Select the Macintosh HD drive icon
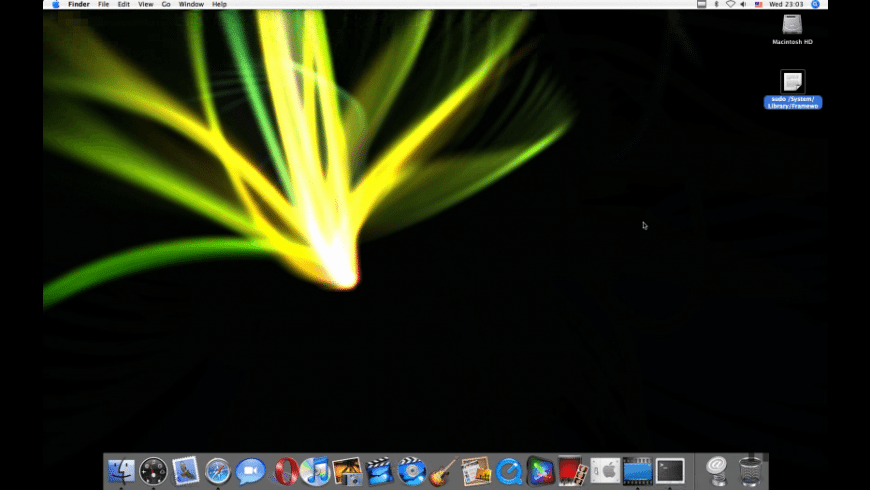The image size is (870, 490). click(792, 25)
